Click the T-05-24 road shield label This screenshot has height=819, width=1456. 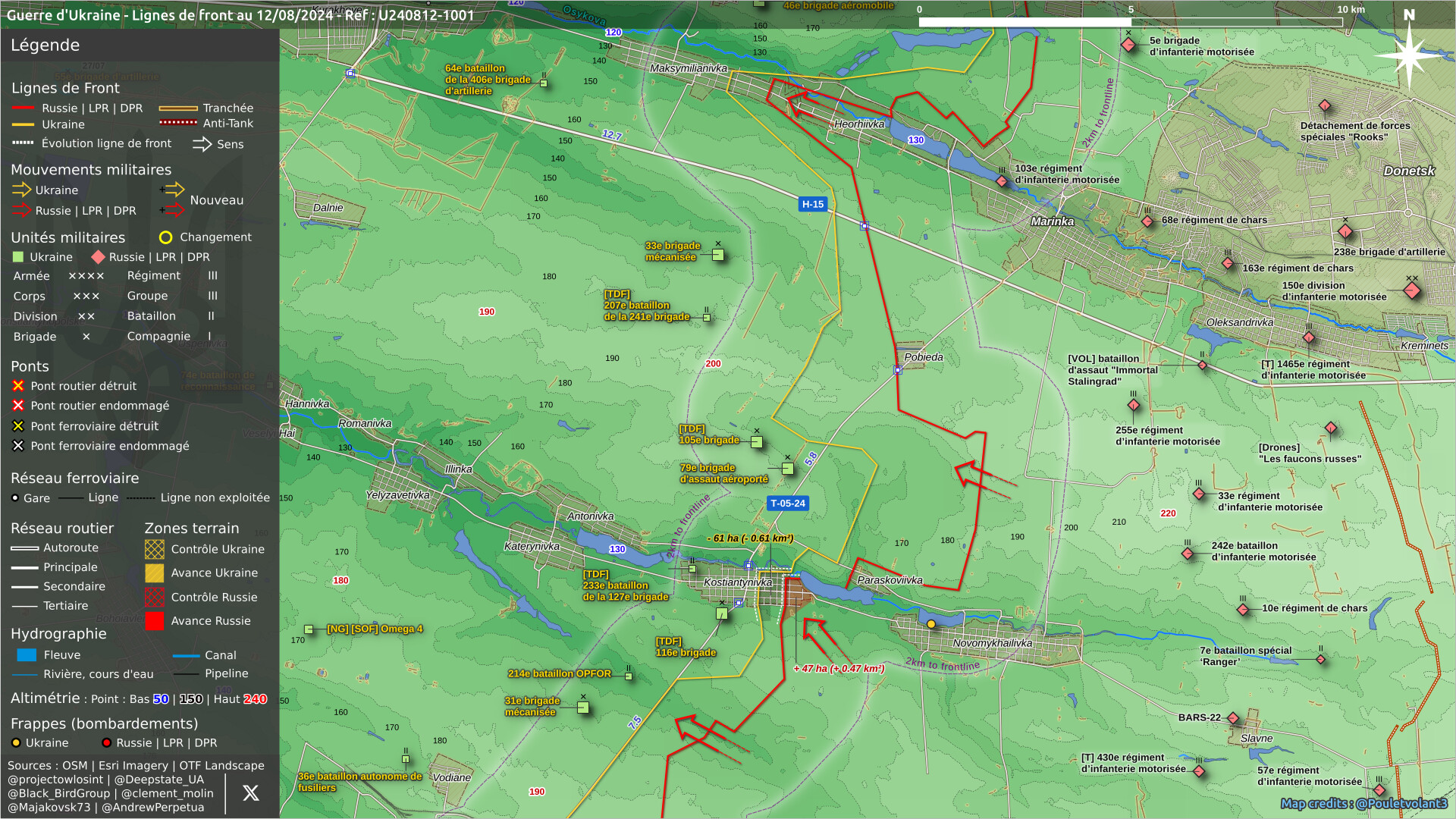(787, 504)
